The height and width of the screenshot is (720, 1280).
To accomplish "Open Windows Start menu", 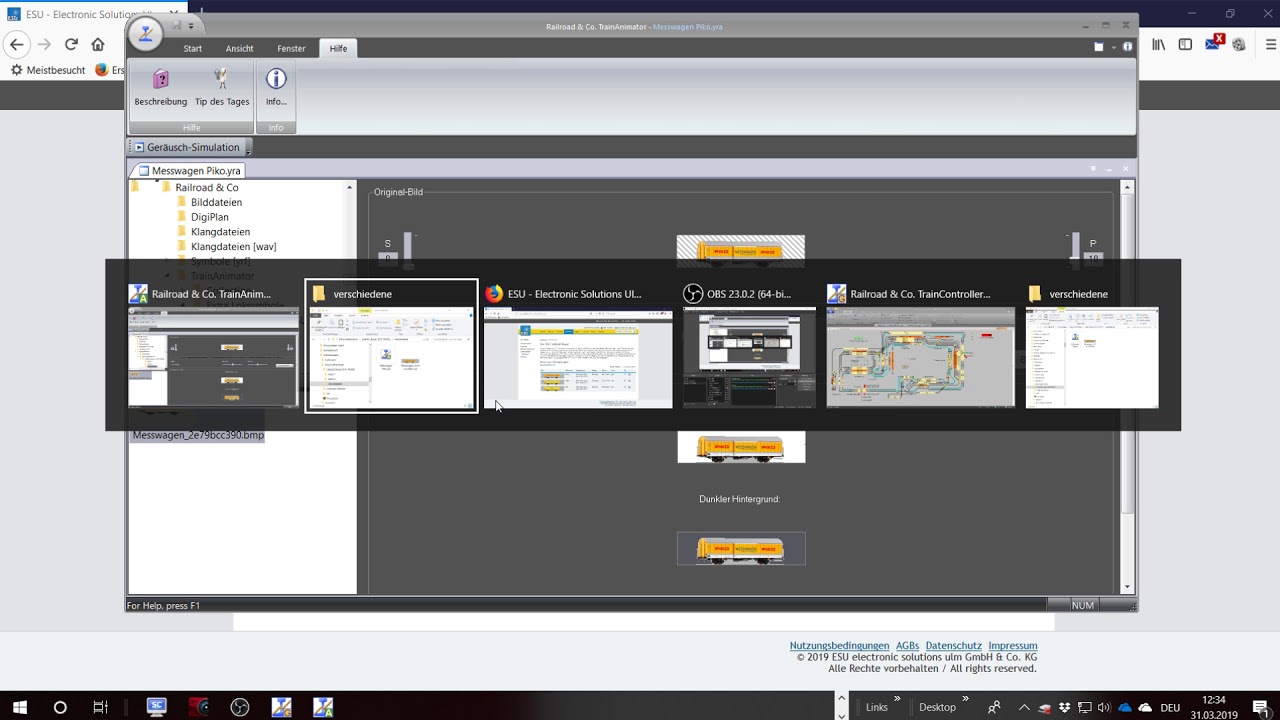I will [19, 707].
